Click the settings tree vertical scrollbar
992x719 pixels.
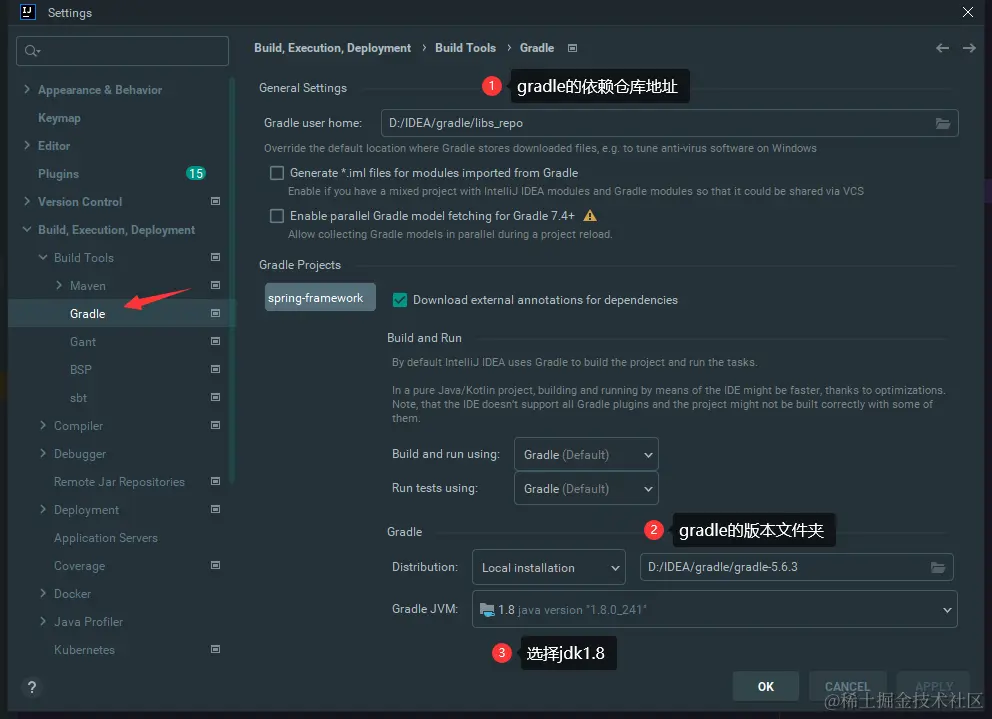(232, 278)
